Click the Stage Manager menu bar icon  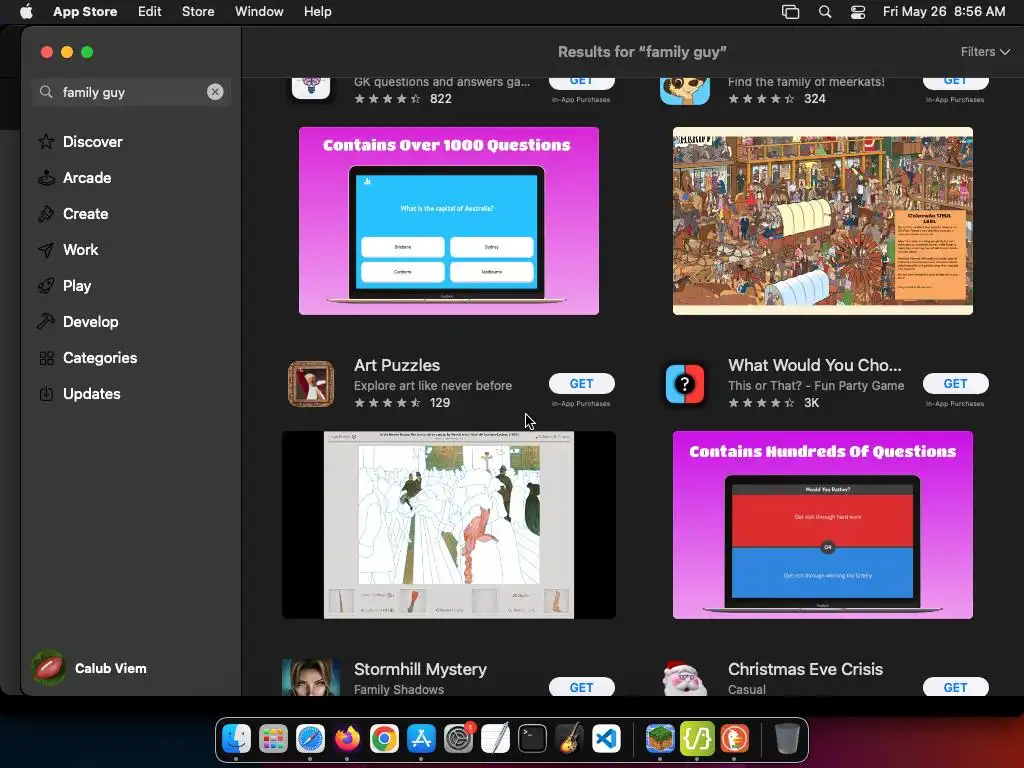[x=790, y=12]
